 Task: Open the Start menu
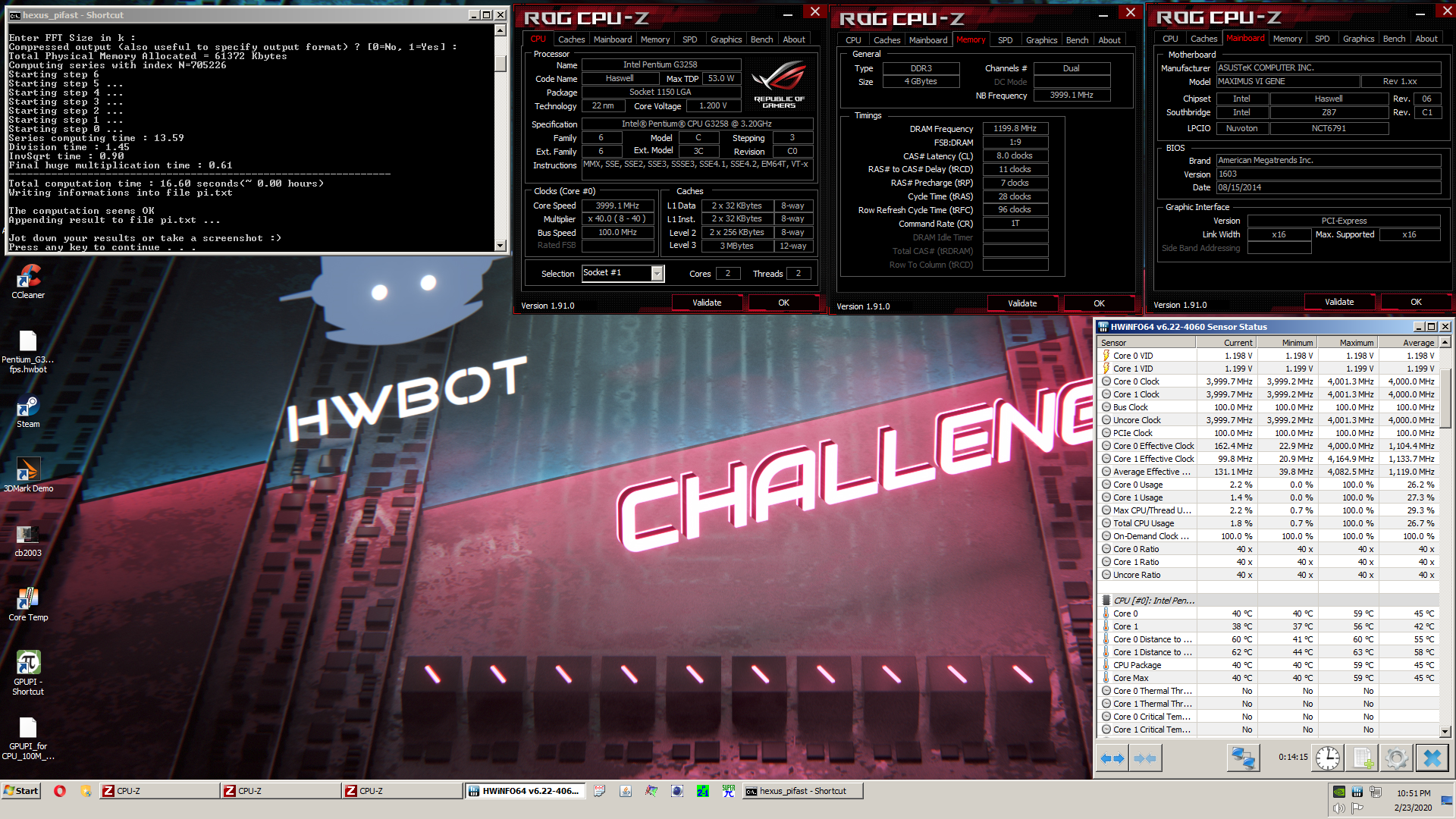(x=21, y=791)
